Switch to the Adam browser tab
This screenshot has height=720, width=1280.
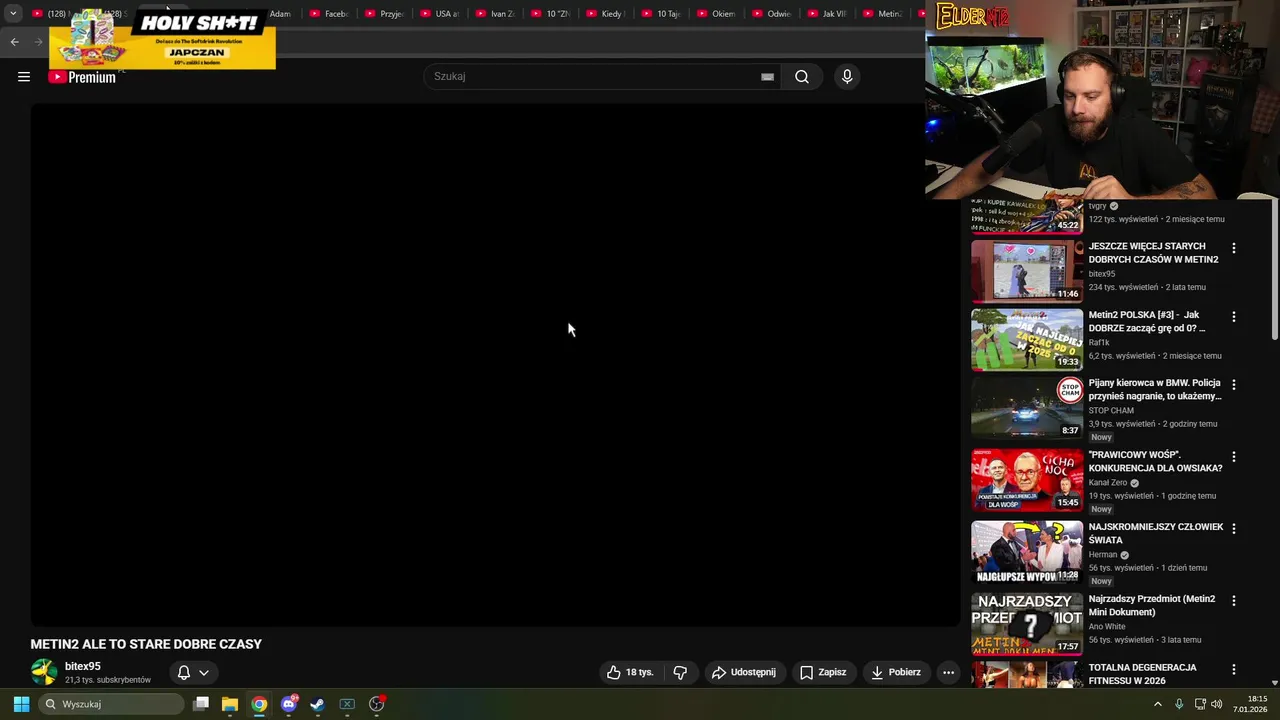point(280,14)
